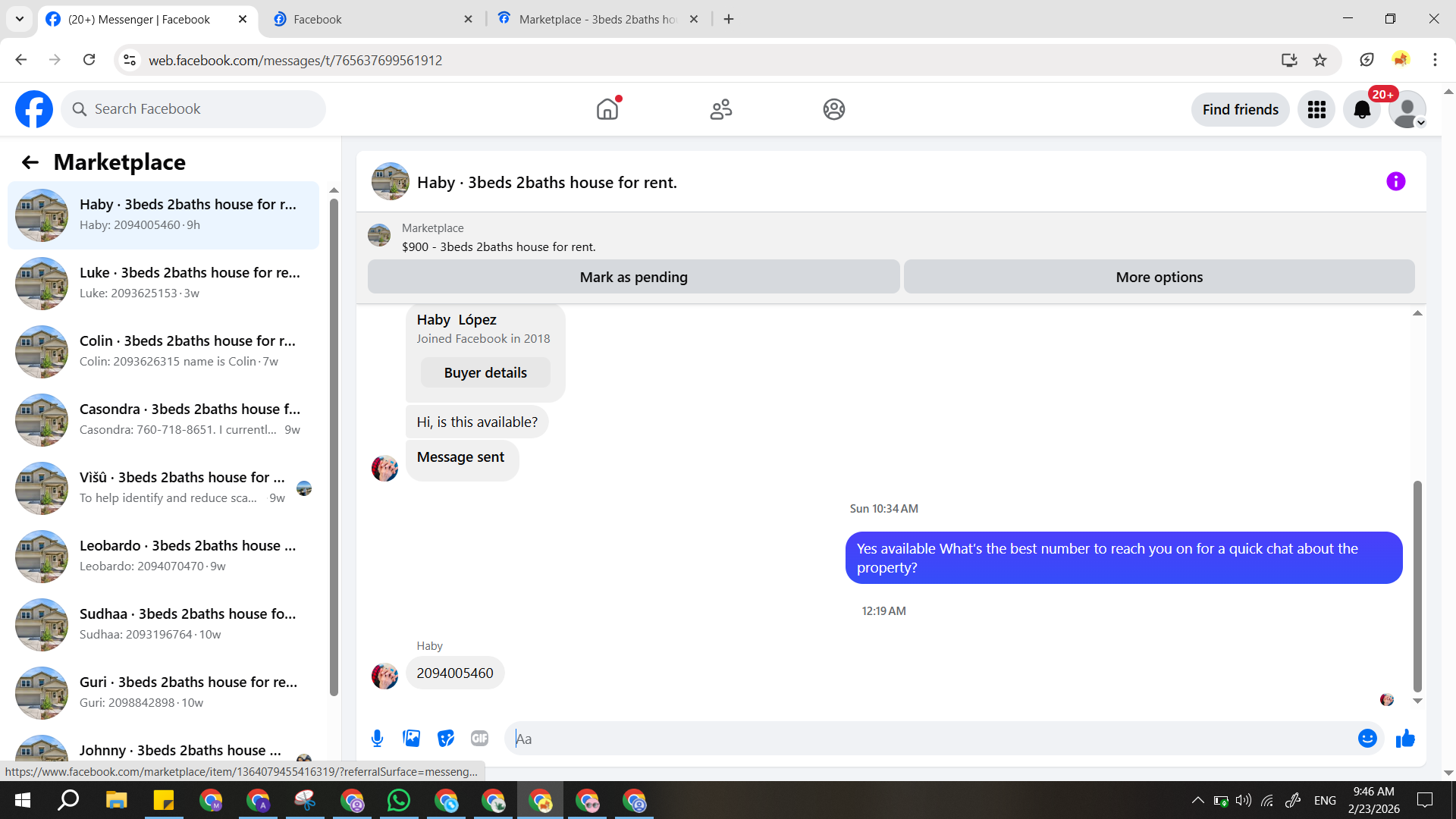Mark the listing as pending
This screenshot has height=819, width=1456.
[634, 277]
